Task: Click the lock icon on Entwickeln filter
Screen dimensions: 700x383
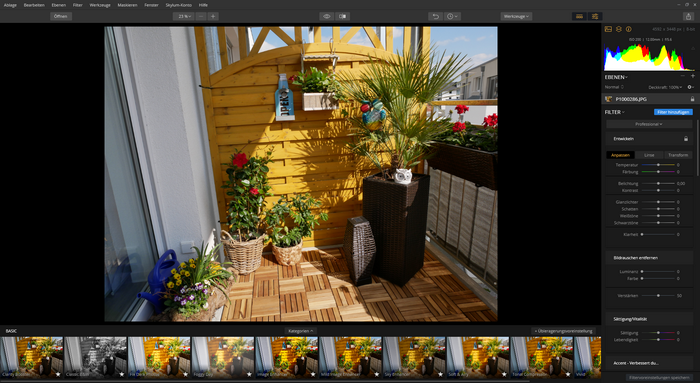Action: [x=686, y=139]
